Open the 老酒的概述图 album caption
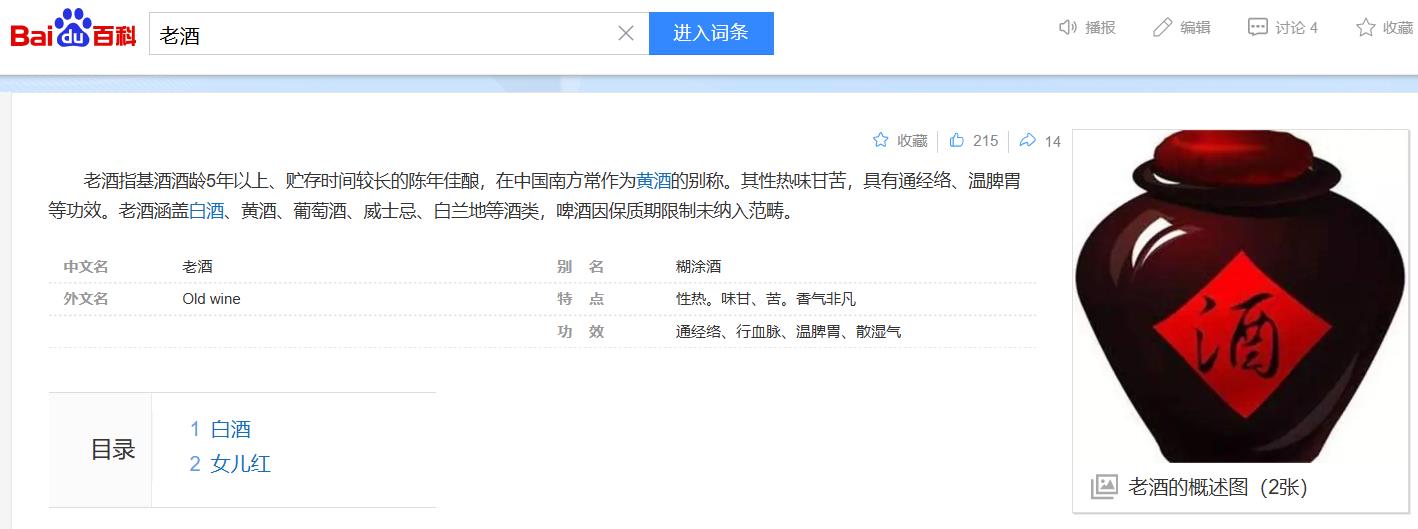The image size is (1418, 529). pyautogui.click(x=1217, y=488)
